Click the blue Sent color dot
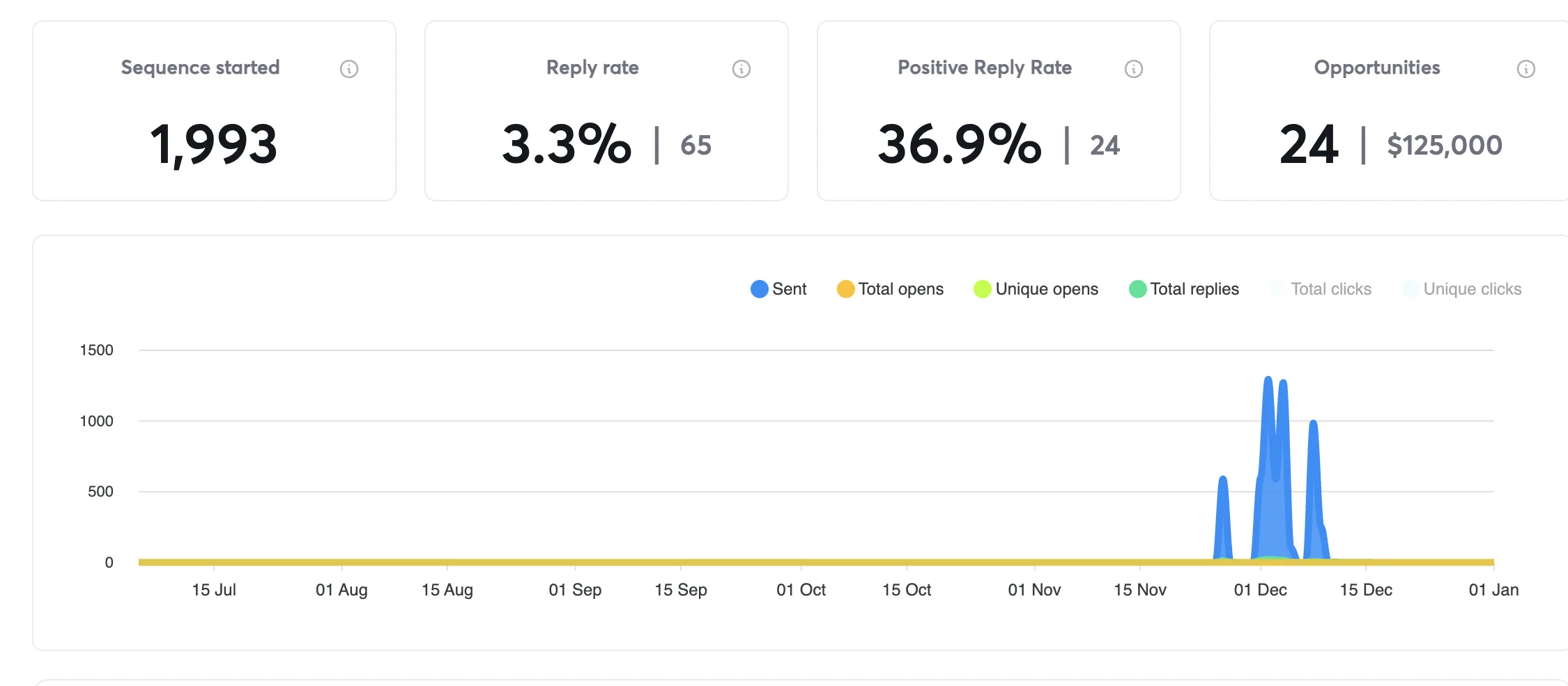 [760, 289]
